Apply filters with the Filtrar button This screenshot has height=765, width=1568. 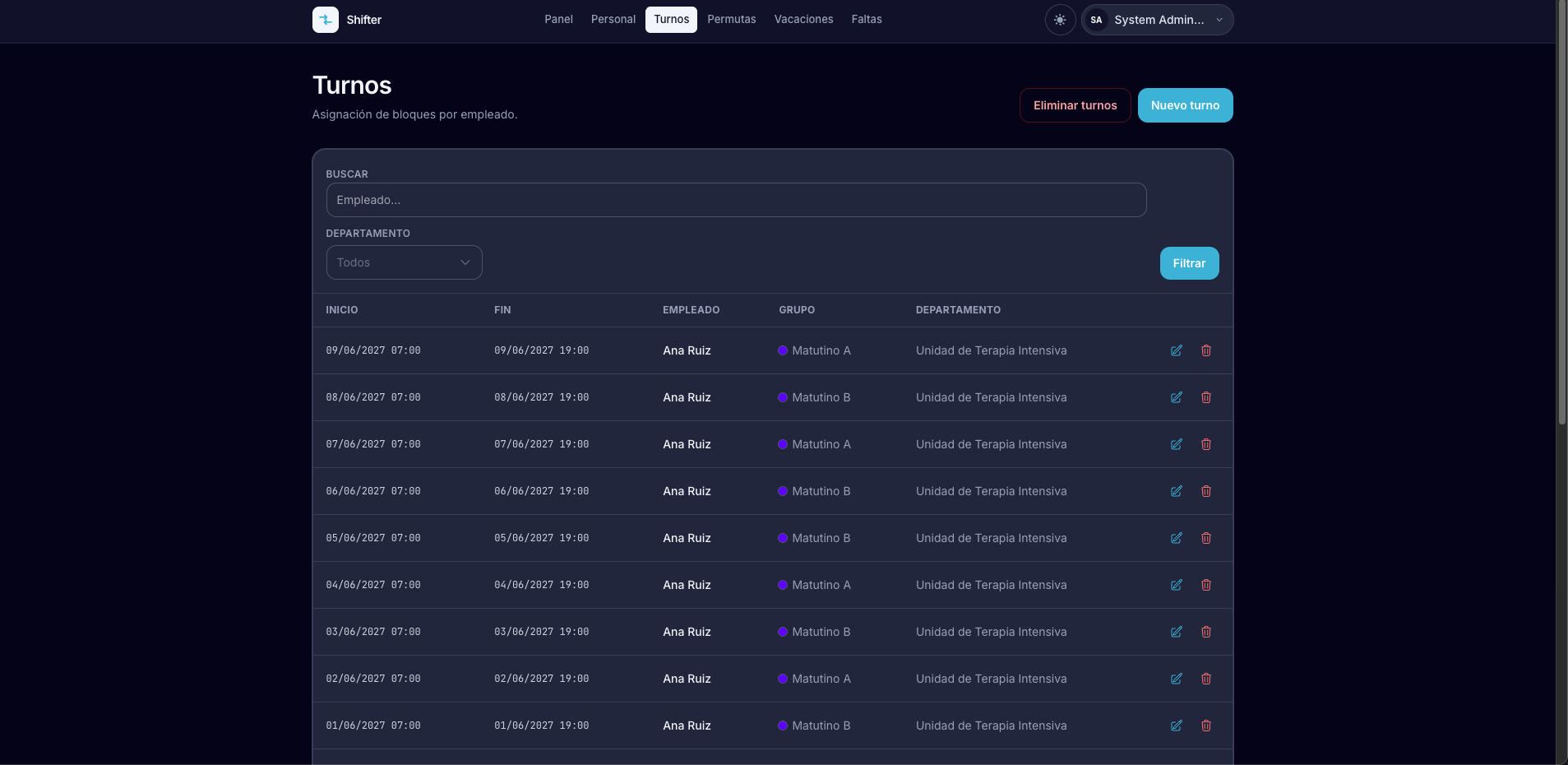(1189, 263)
